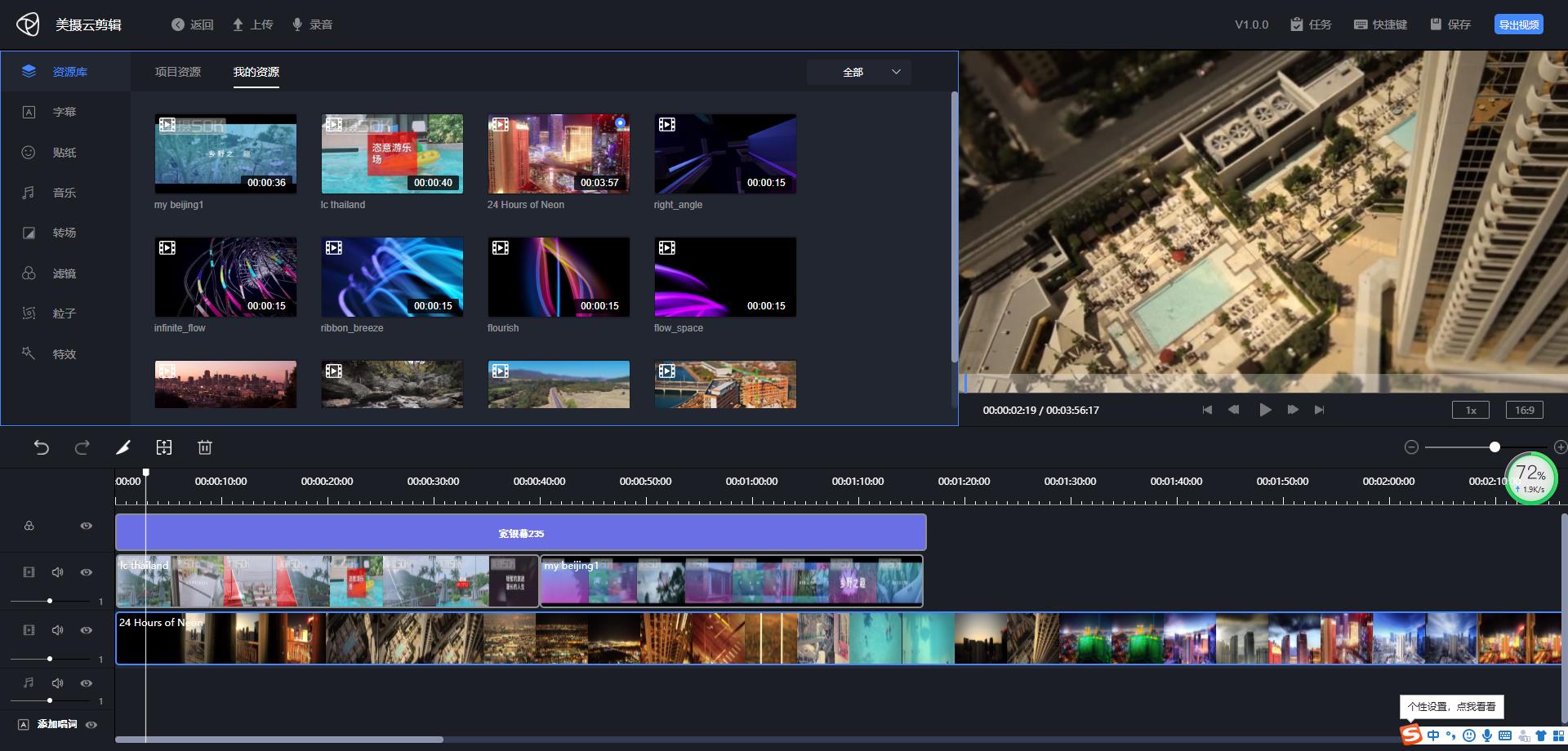This screenshot has width=1568, height=751.
Task: Select the ribbon_breeze video thumbnail
Action: tap(392, 278)
